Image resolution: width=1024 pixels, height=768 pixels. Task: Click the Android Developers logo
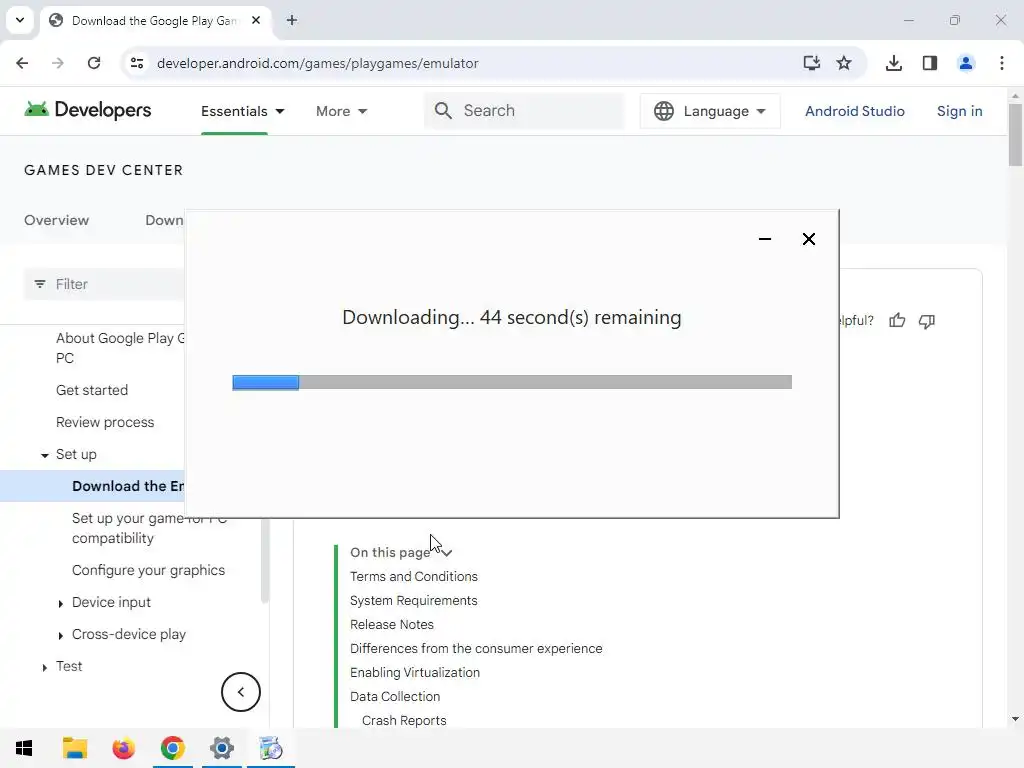coord(88,110)
